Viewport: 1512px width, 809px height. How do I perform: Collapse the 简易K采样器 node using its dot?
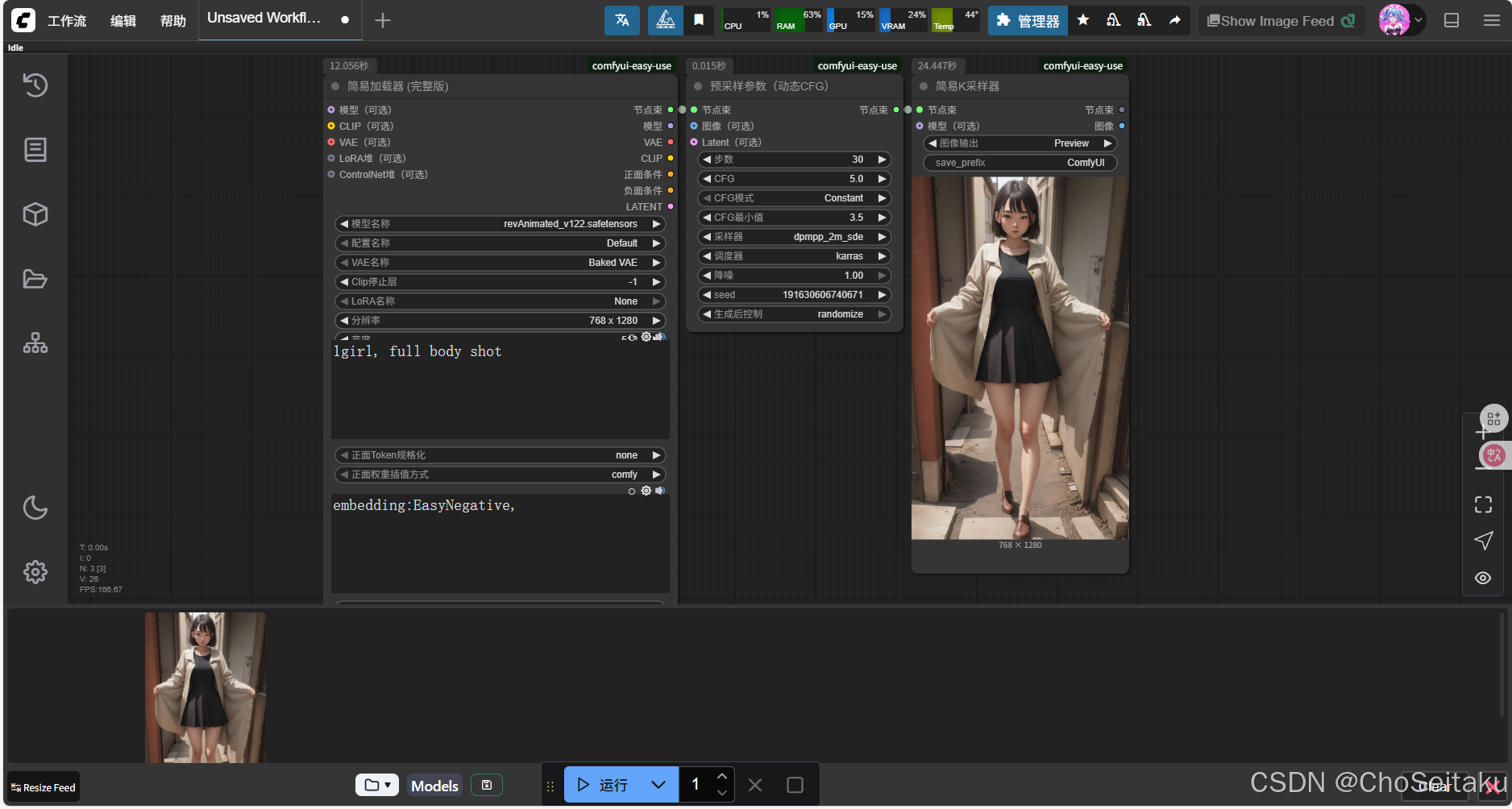point(924,86)
